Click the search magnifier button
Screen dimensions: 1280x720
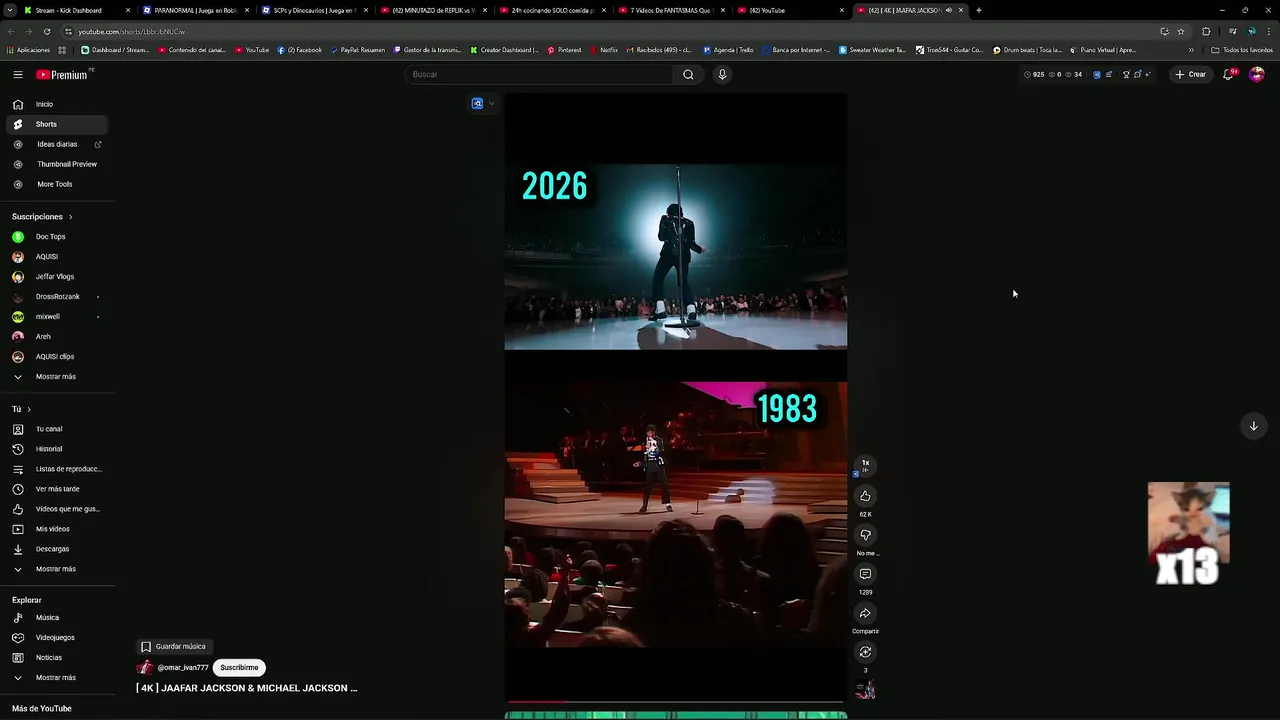click(688, 74)
